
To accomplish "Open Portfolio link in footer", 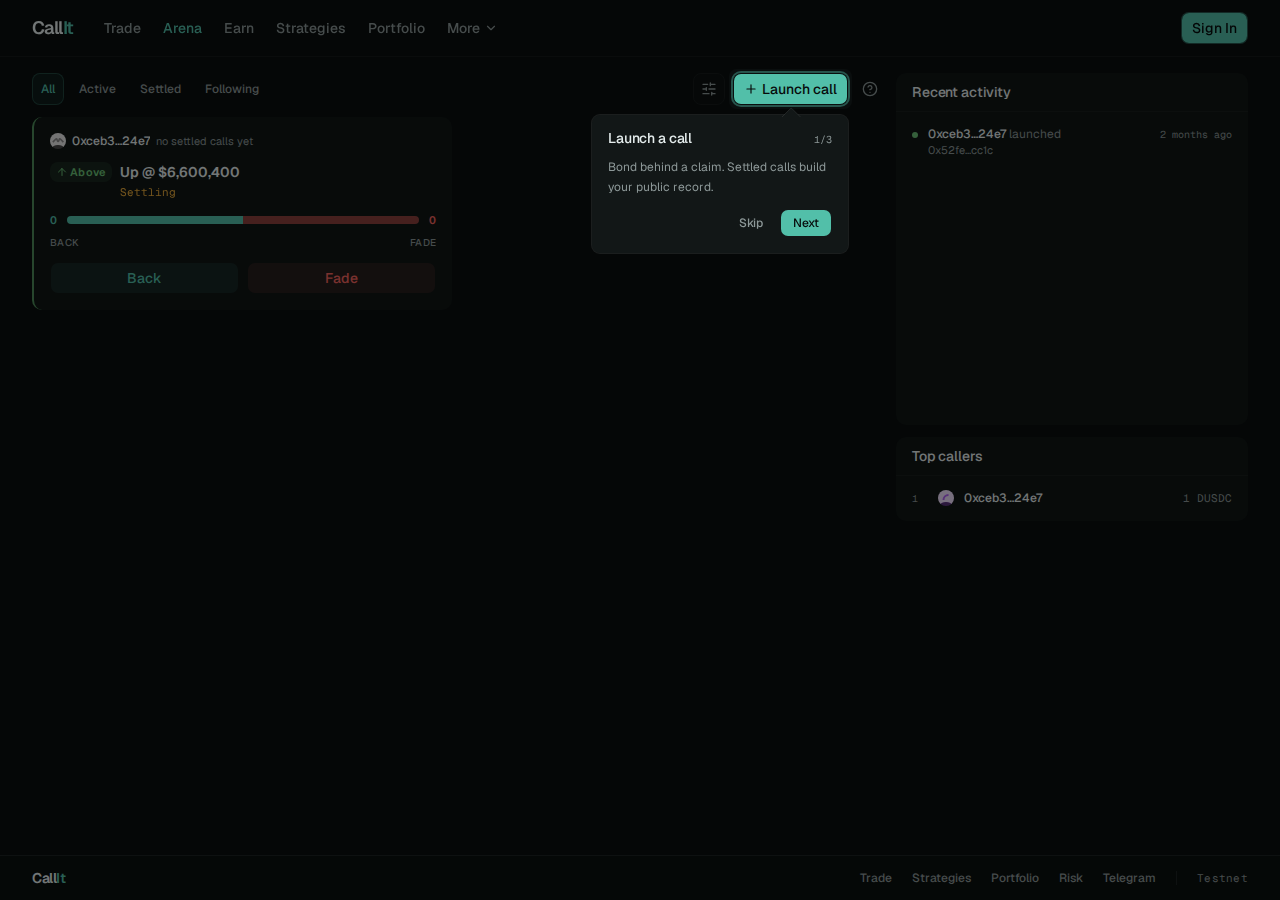I will pyautogui.click(x=1015, y=878).
